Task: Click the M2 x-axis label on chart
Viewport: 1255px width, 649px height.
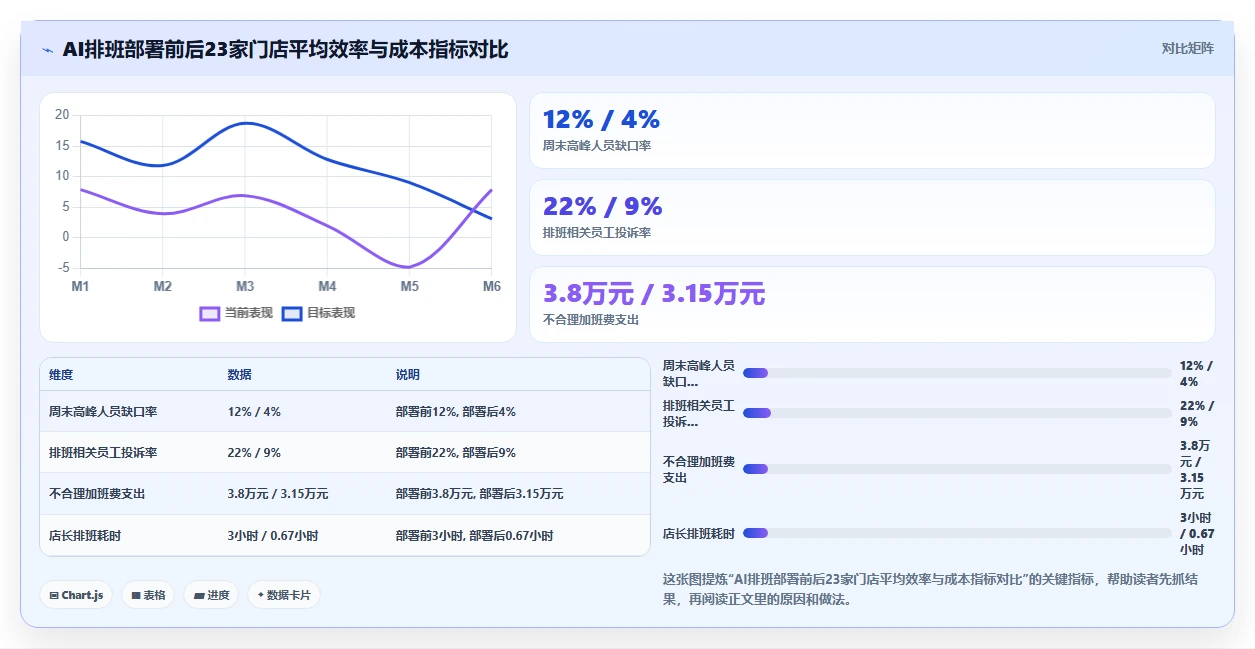Action: (x=162, y=287)
